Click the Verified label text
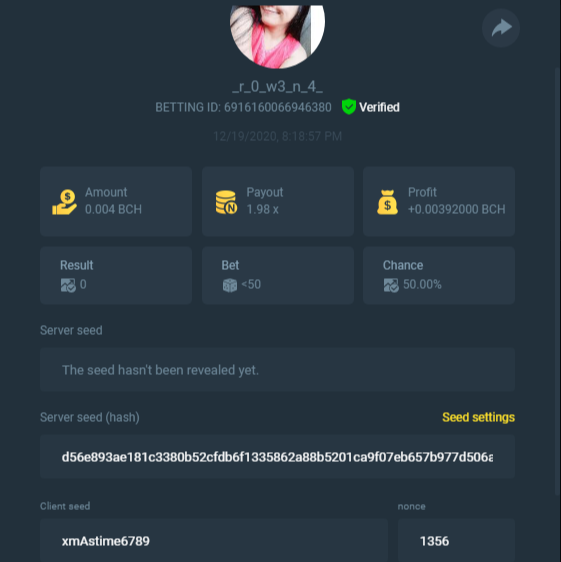 click(x=379, y=107)
